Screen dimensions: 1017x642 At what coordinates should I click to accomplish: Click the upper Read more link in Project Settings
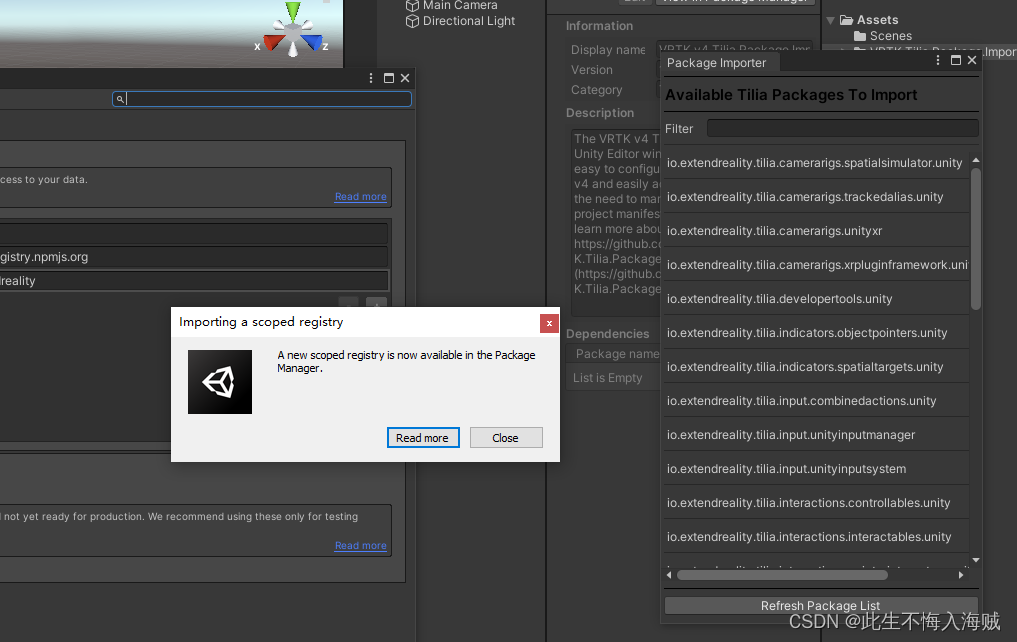tap(361, 196)
